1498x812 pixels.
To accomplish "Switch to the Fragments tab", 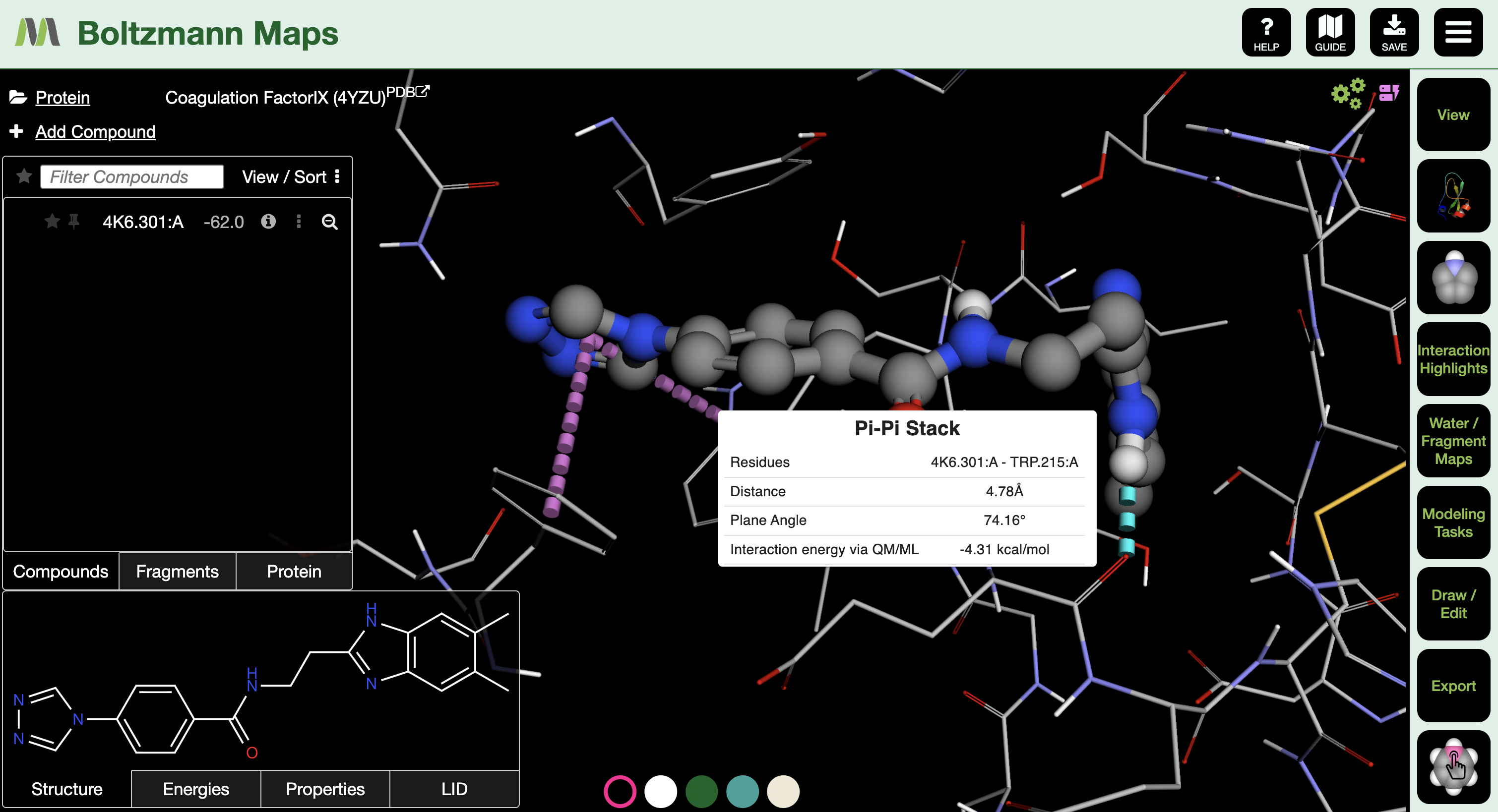I will pyautogui.click(x=178, y=572).
